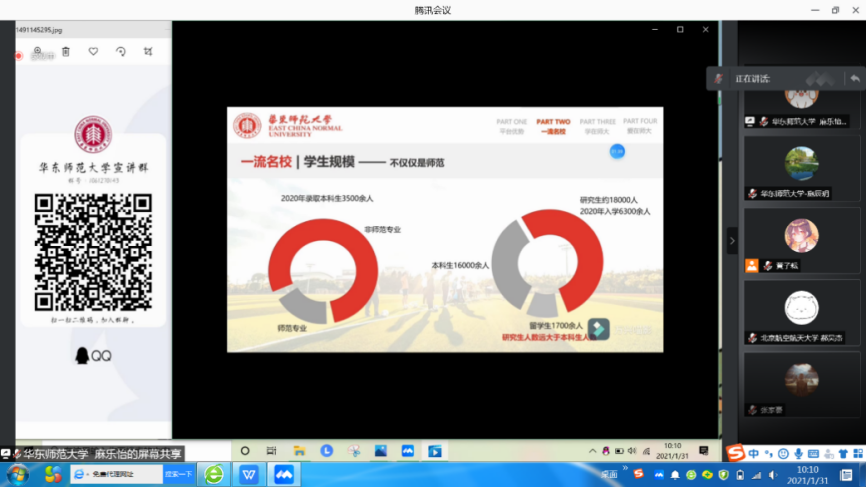Open 麻乐怡 participant video tile
The height and width of the screenshot is (487, 866).
[801, 108]
